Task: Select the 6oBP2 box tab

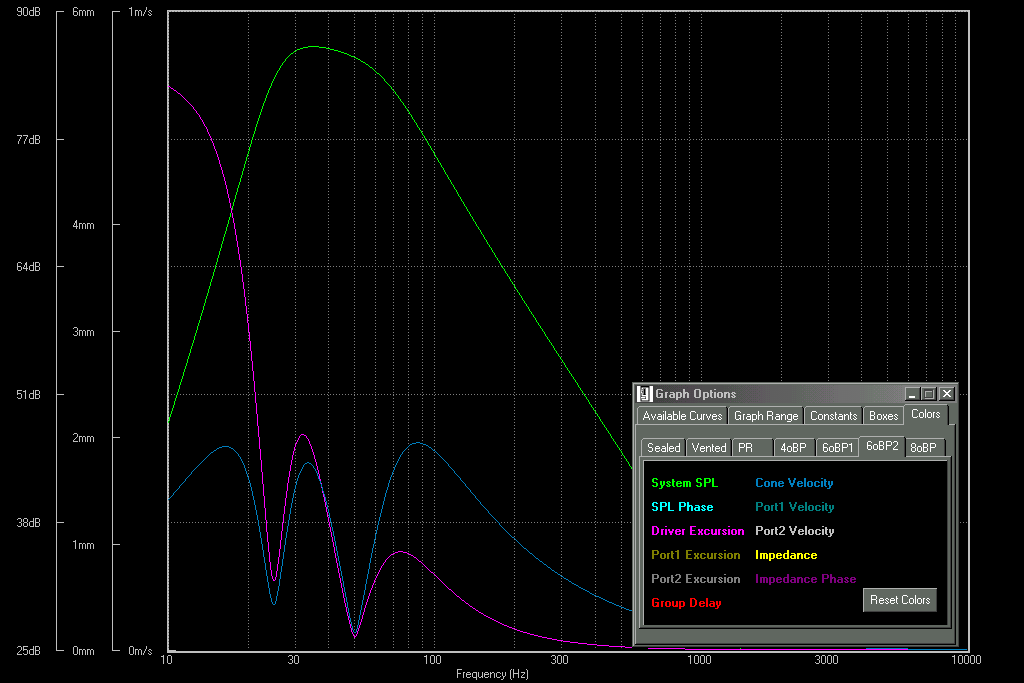Action: coord(882,446)
